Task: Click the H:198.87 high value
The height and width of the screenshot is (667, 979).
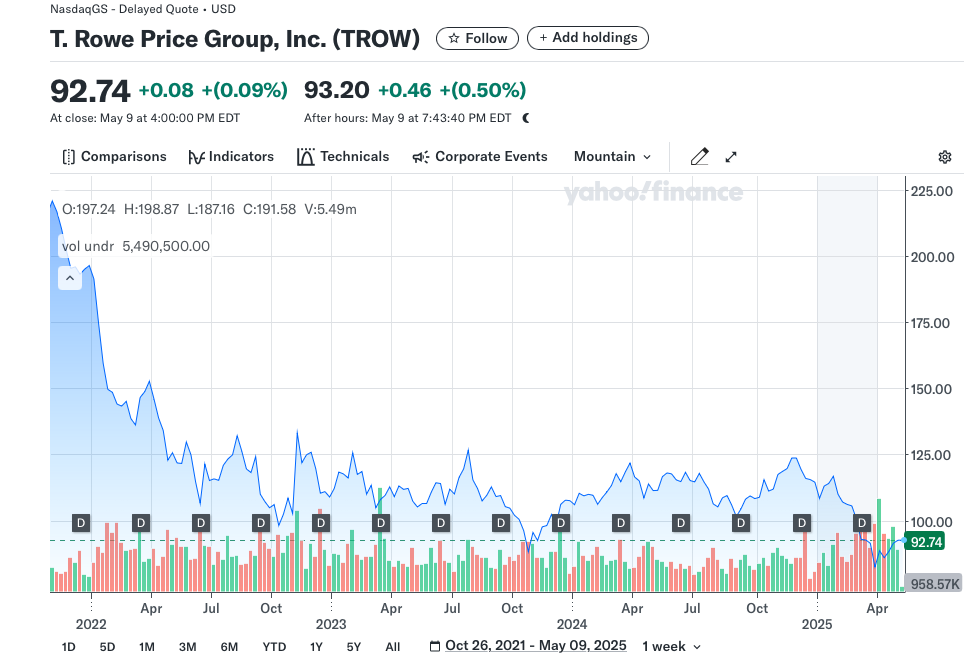Action: point(152,209)
